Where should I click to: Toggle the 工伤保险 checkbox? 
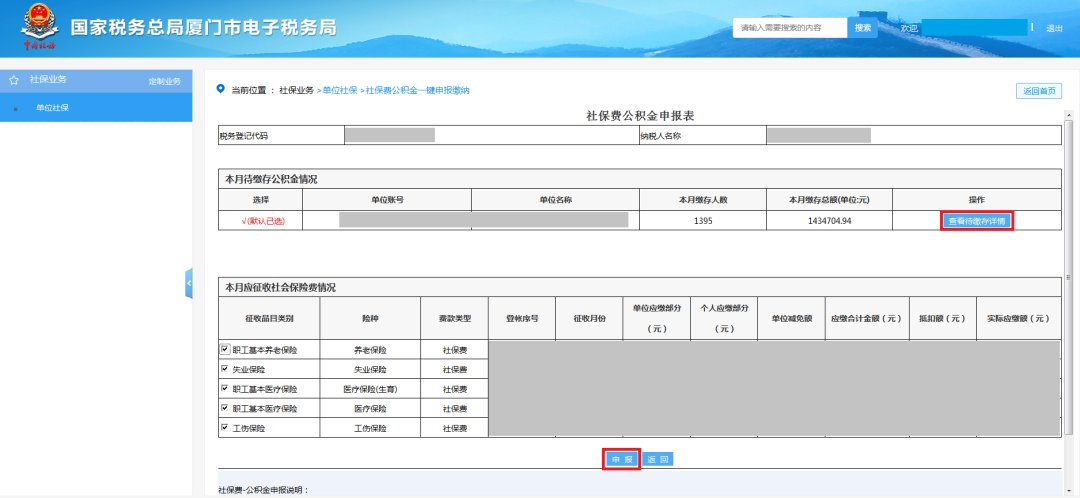(x=225, y=428)
